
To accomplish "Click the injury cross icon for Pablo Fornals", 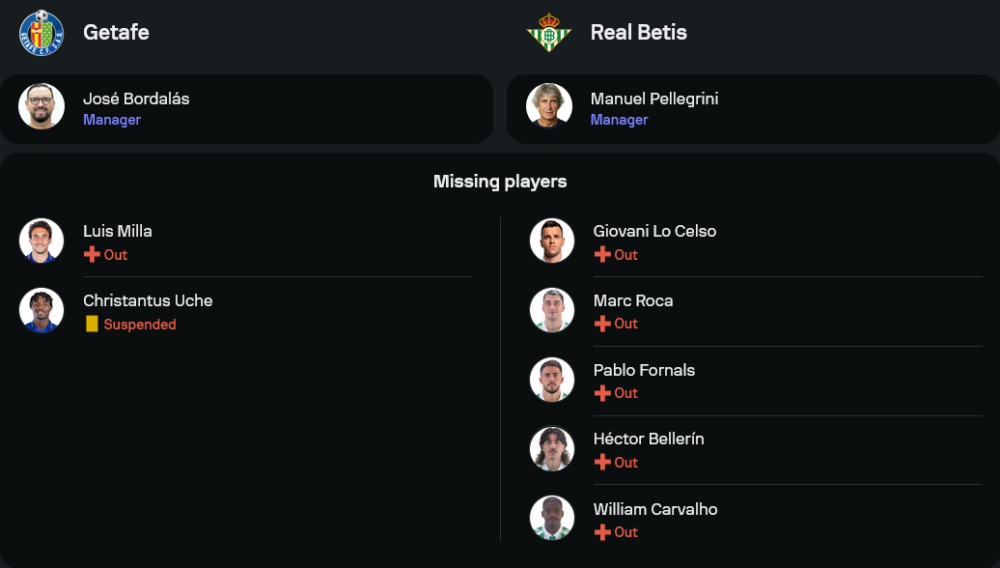I will (602, 393).
